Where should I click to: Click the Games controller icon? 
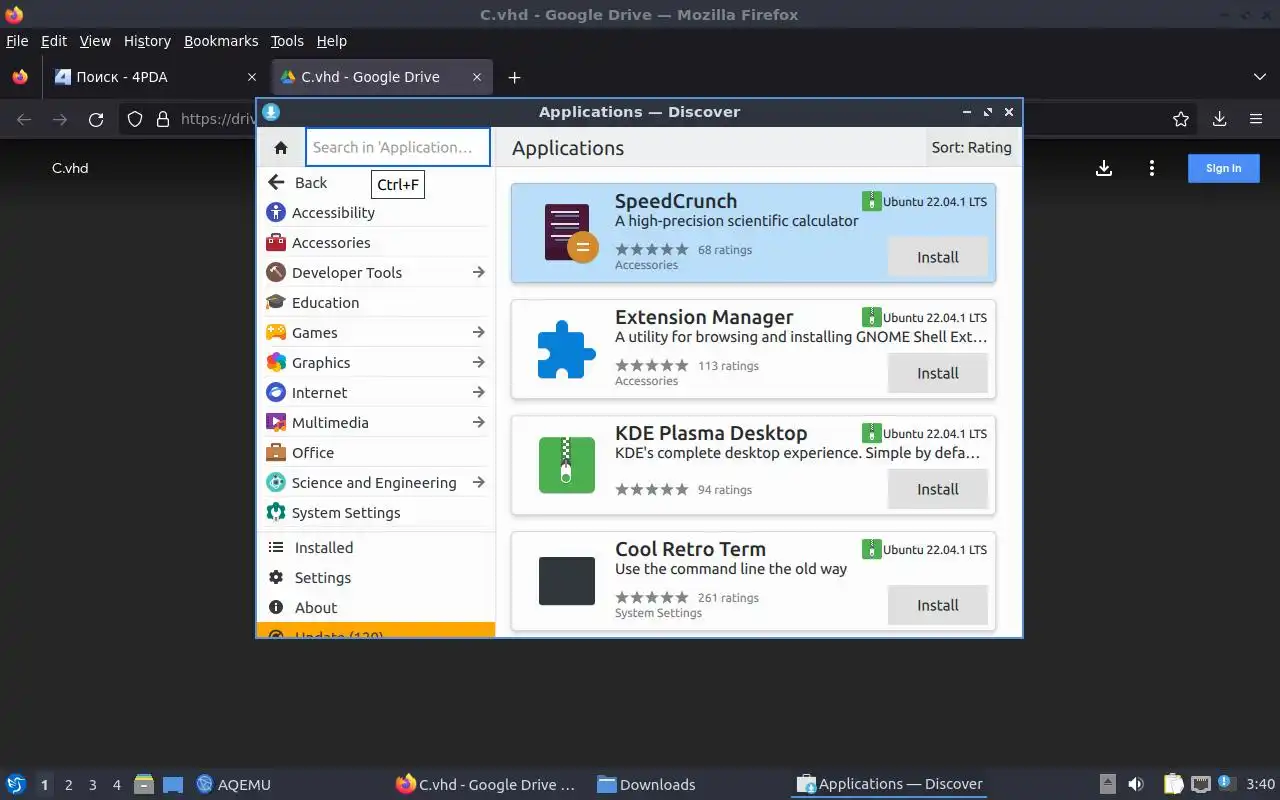(x=276, y=332)
